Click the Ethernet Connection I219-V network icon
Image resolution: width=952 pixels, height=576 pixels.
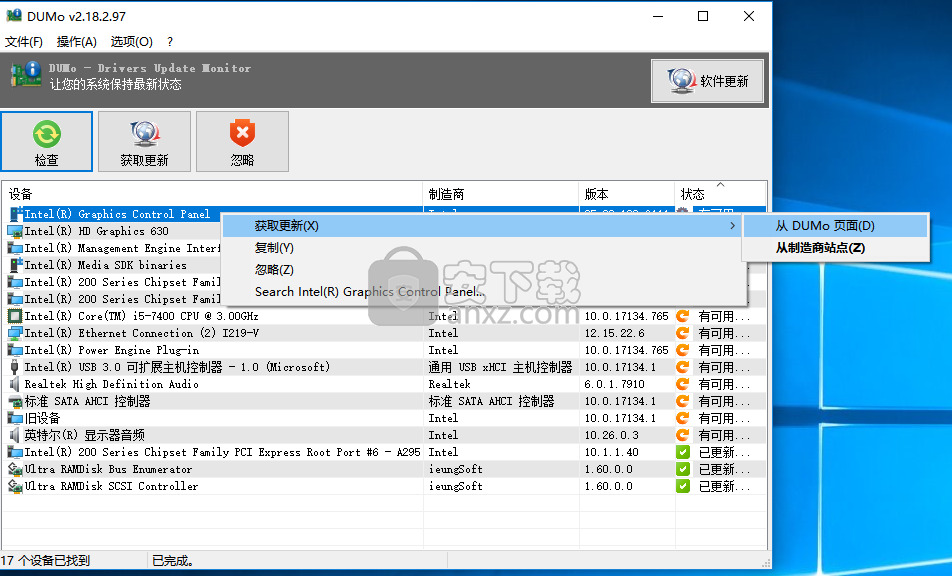15,333
